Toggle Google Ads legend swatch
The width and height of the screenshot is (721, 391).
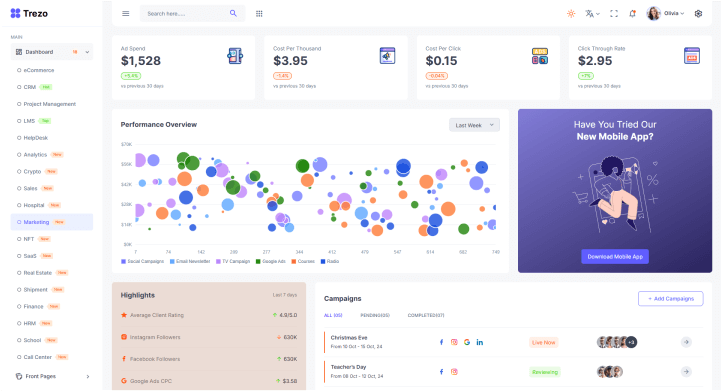258,261
